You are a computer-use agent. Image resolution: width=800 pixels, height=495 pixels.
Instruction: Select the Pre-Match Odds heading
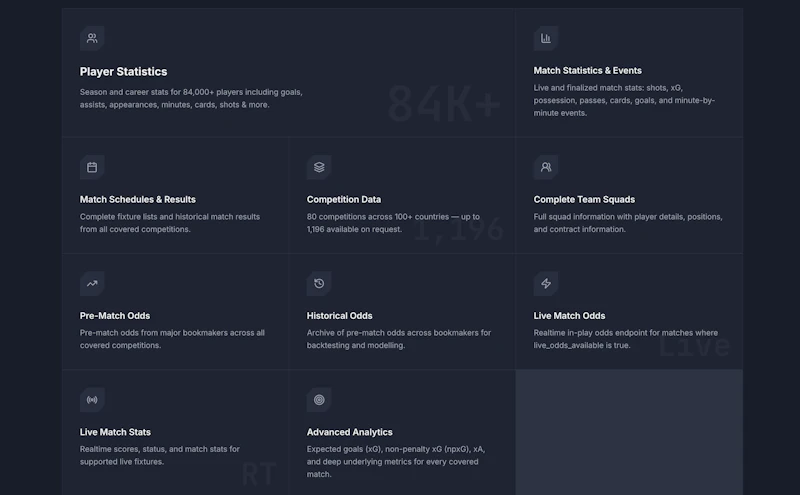[115, 316]
